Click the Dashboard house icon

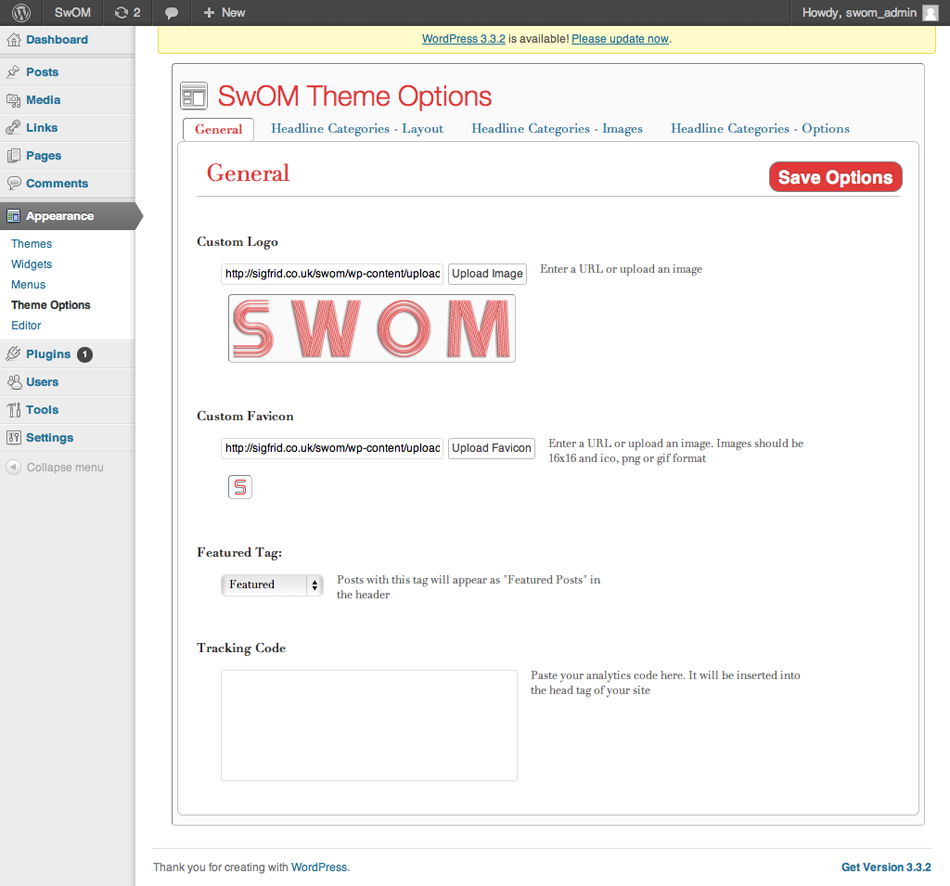coord(13,40)
